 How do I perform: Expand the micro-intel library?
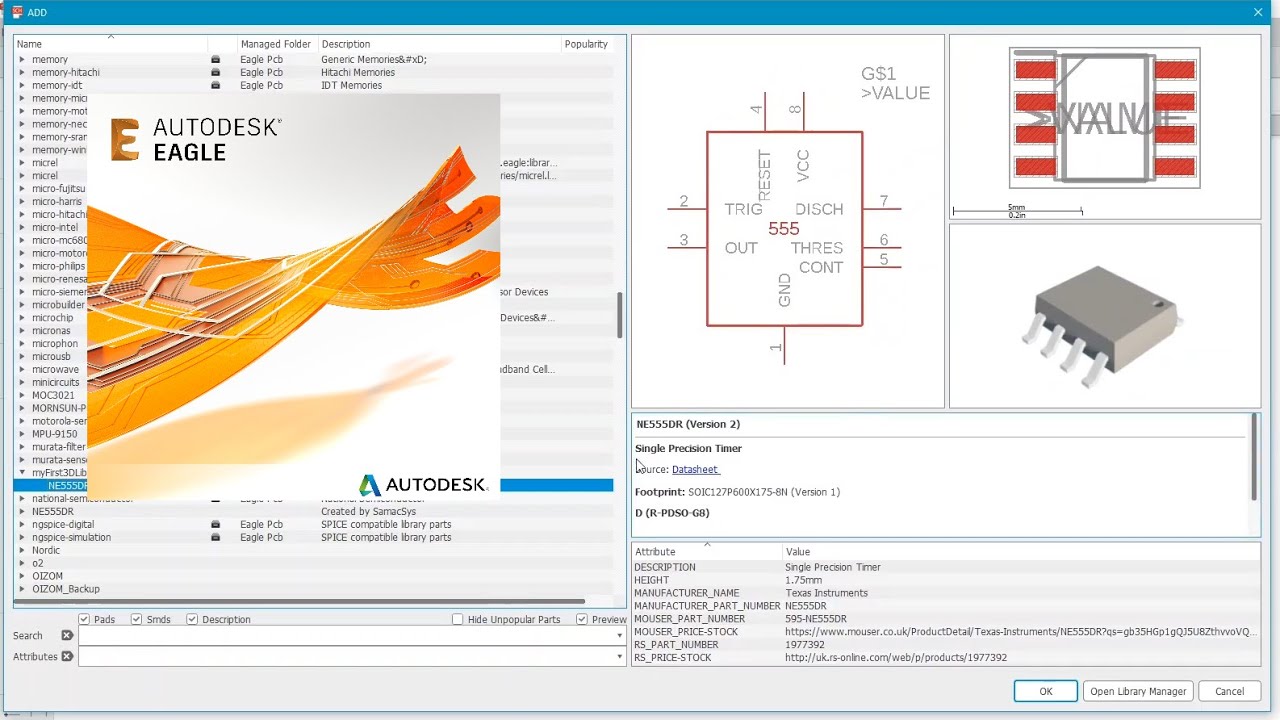pyautogui.click(x=22, y=228)
